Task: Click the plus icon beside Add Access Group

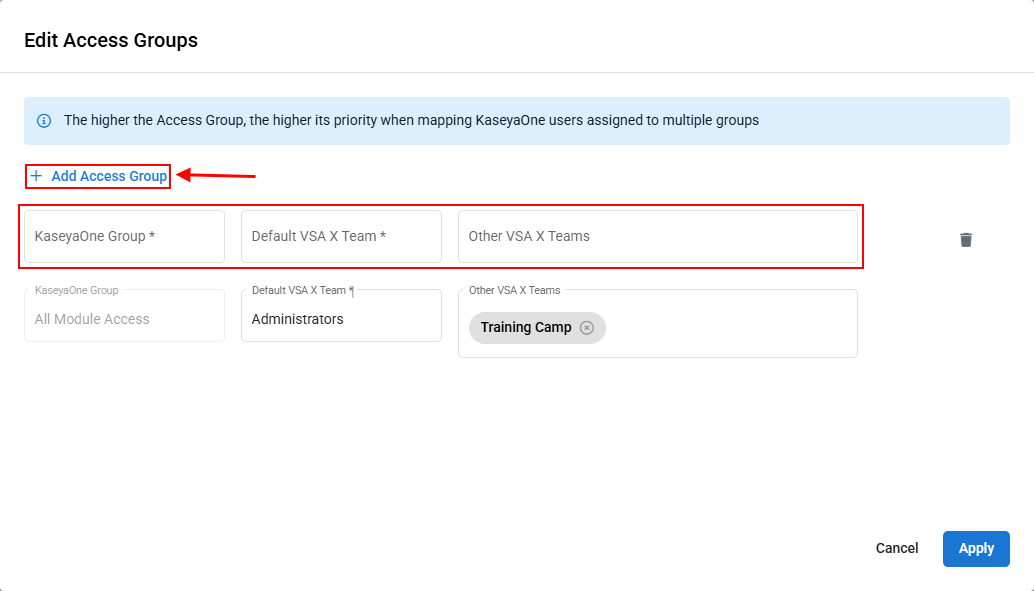Action: 36,176
